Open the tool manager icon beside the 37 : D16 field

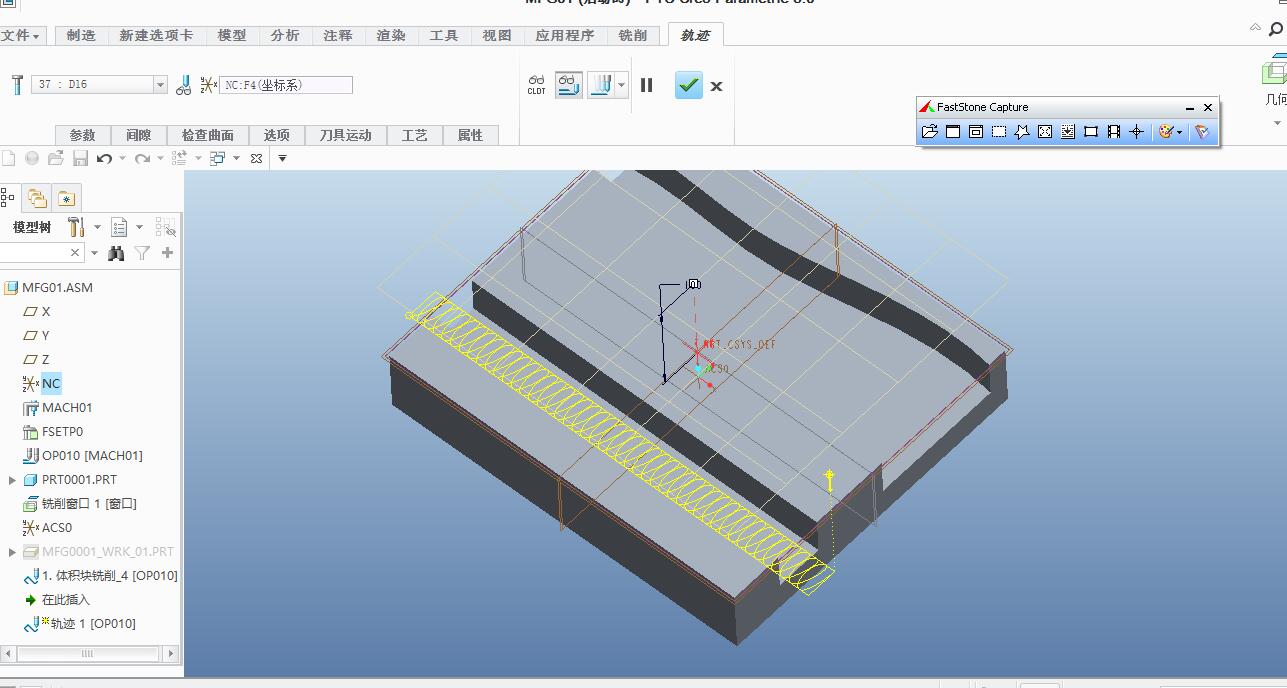[x=17, y=85]
